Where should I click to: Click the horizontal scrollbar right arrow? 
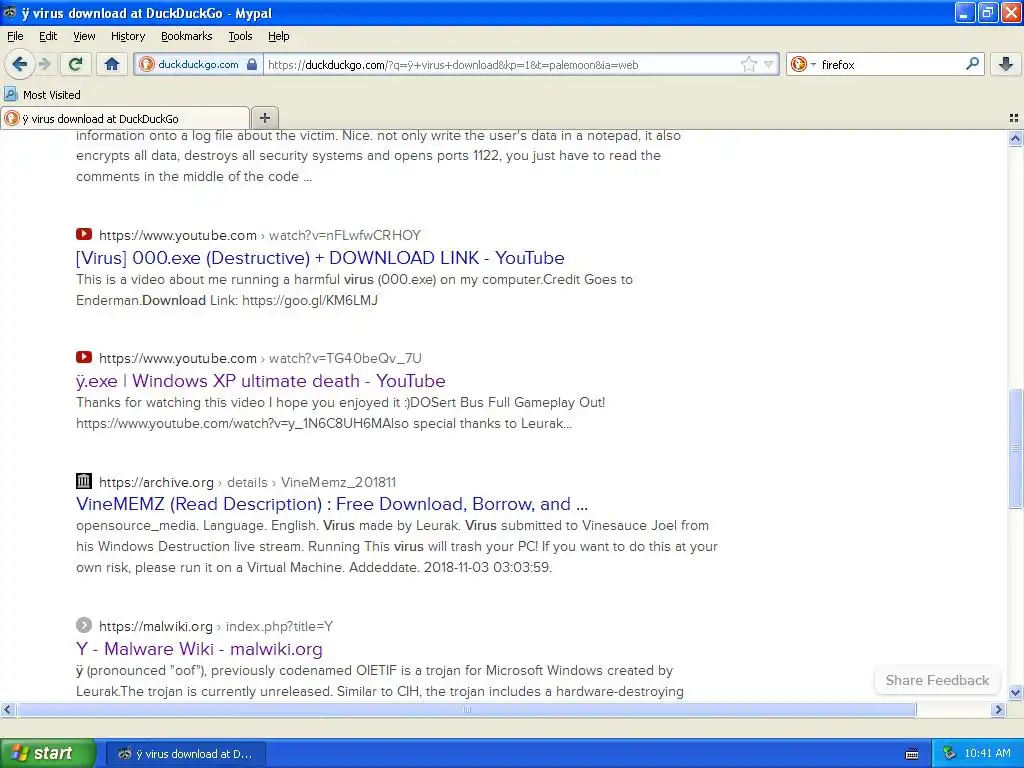click(998, 709)
